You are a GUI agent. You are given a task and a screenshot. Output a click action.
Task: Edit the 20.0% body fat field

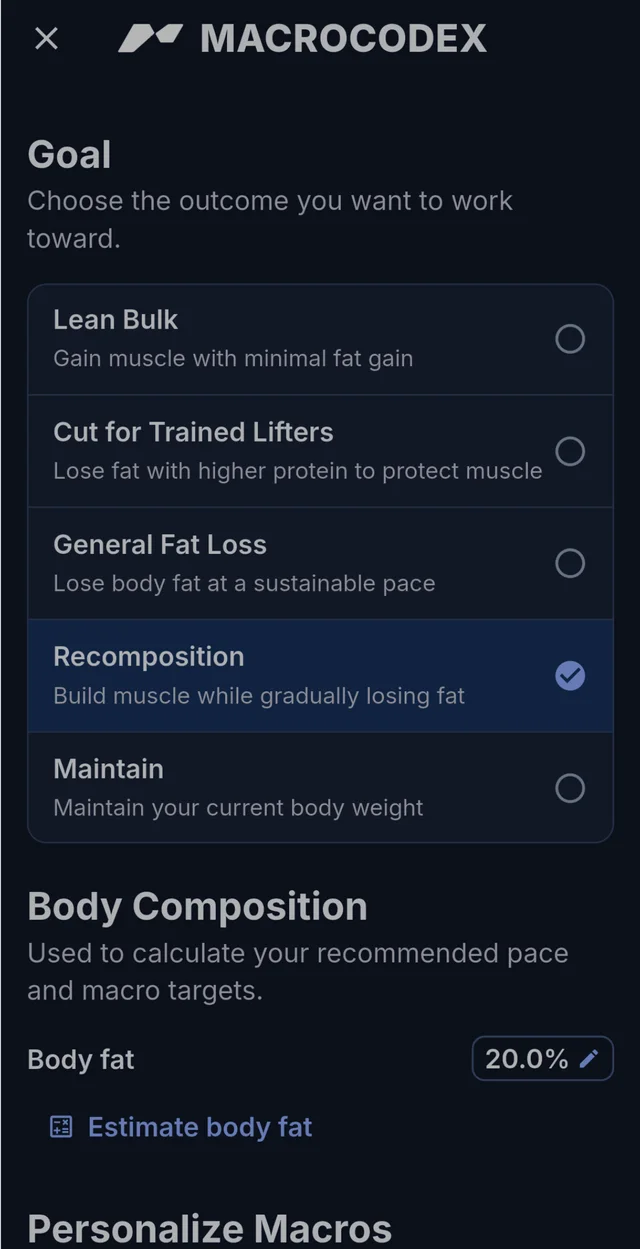(542, 1058)
